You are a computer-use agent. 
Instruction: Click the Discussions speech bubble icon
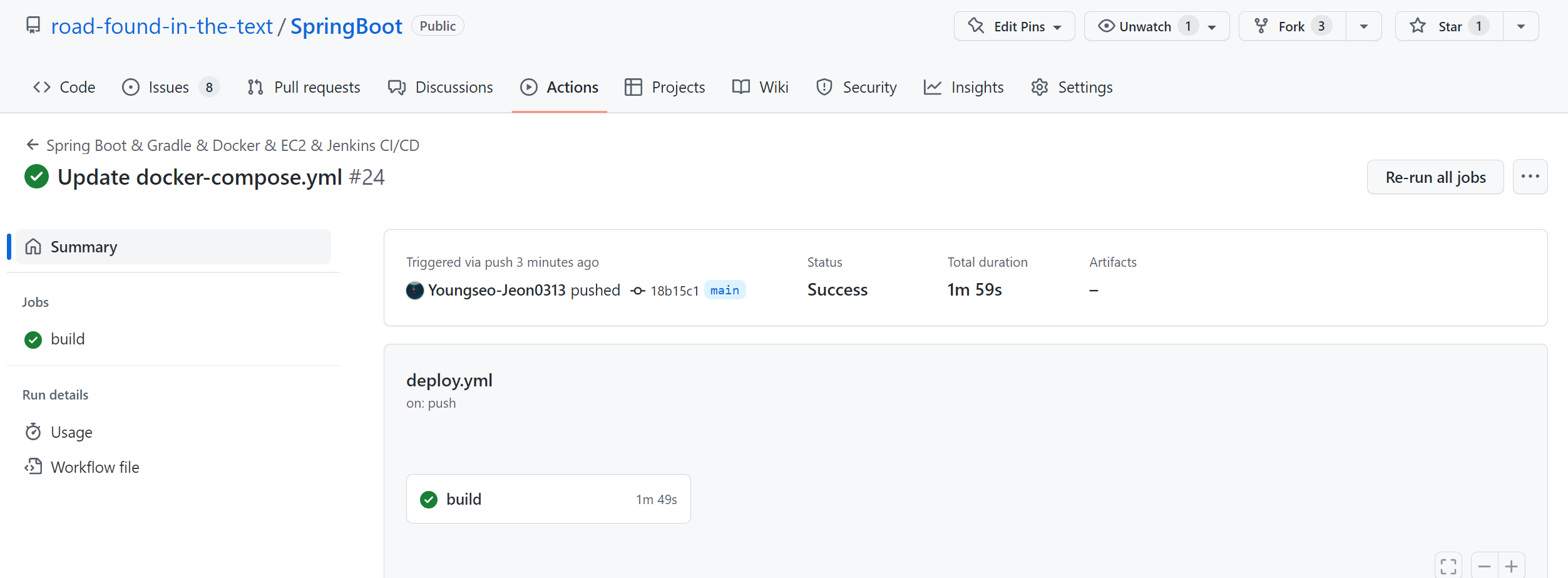pyautogui.click(x=397, y=87)
